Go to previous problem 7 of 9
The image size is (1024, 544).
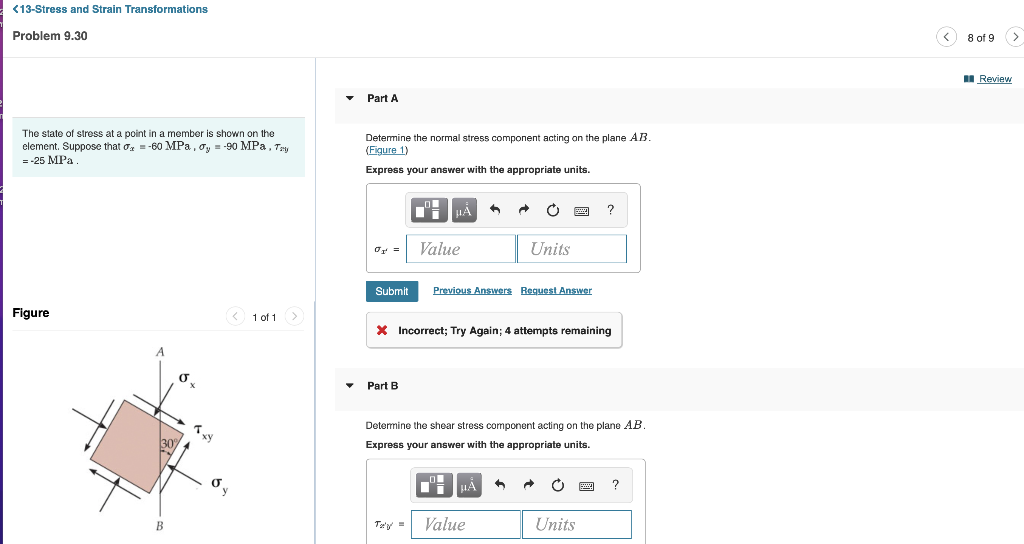[x=946, y=37]
